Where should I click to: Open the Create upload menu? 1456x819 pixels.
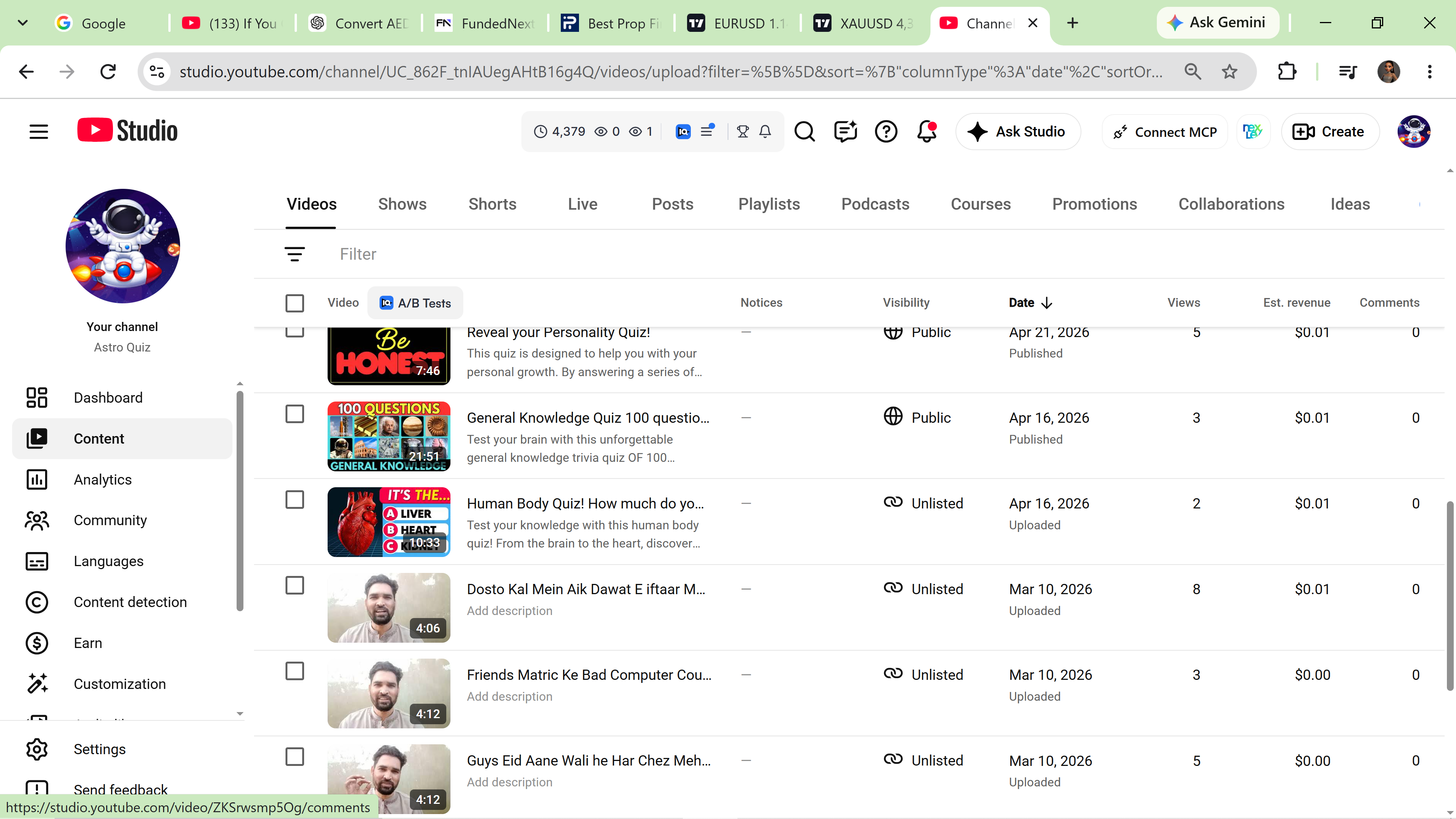pyautogui.click(x=1329, y=132)
